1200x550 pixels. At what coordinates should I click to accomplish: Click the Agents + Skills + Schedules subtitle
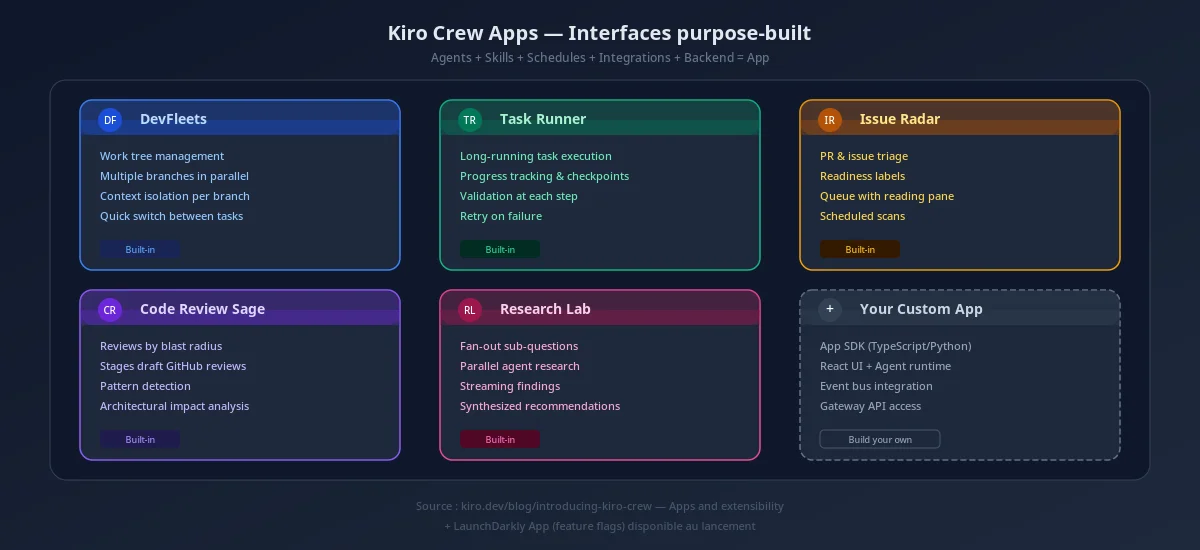click(x=600, y=58)
